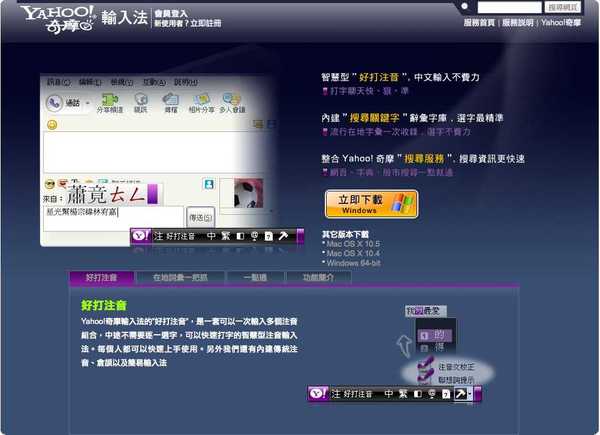Viewport: 600px width, 435px height.
Task: Click the help page icon on the messenger-screenshot input bar
Action: pyautogui.click(x=269, y=236)
